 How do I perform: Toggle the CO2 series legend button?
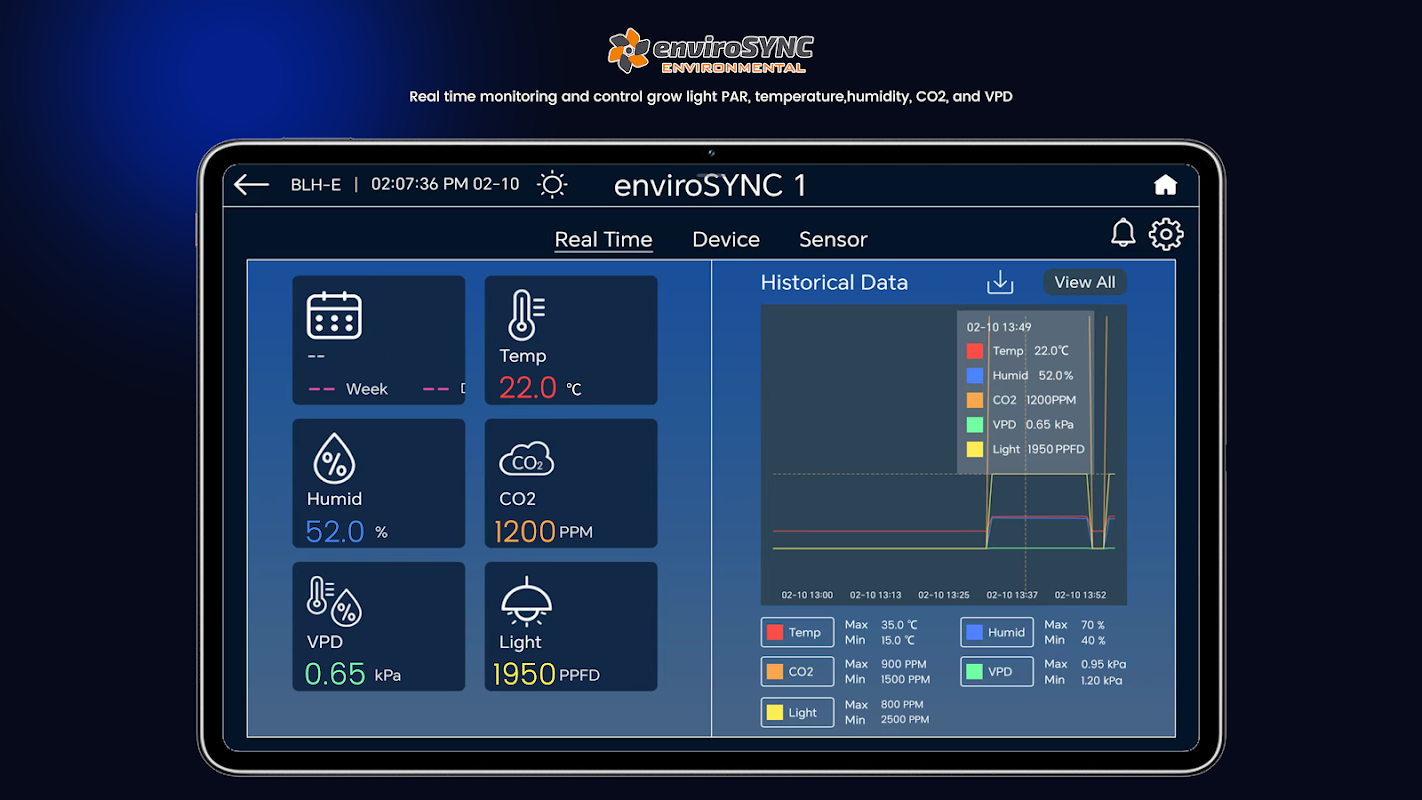[x=797, y=672]
